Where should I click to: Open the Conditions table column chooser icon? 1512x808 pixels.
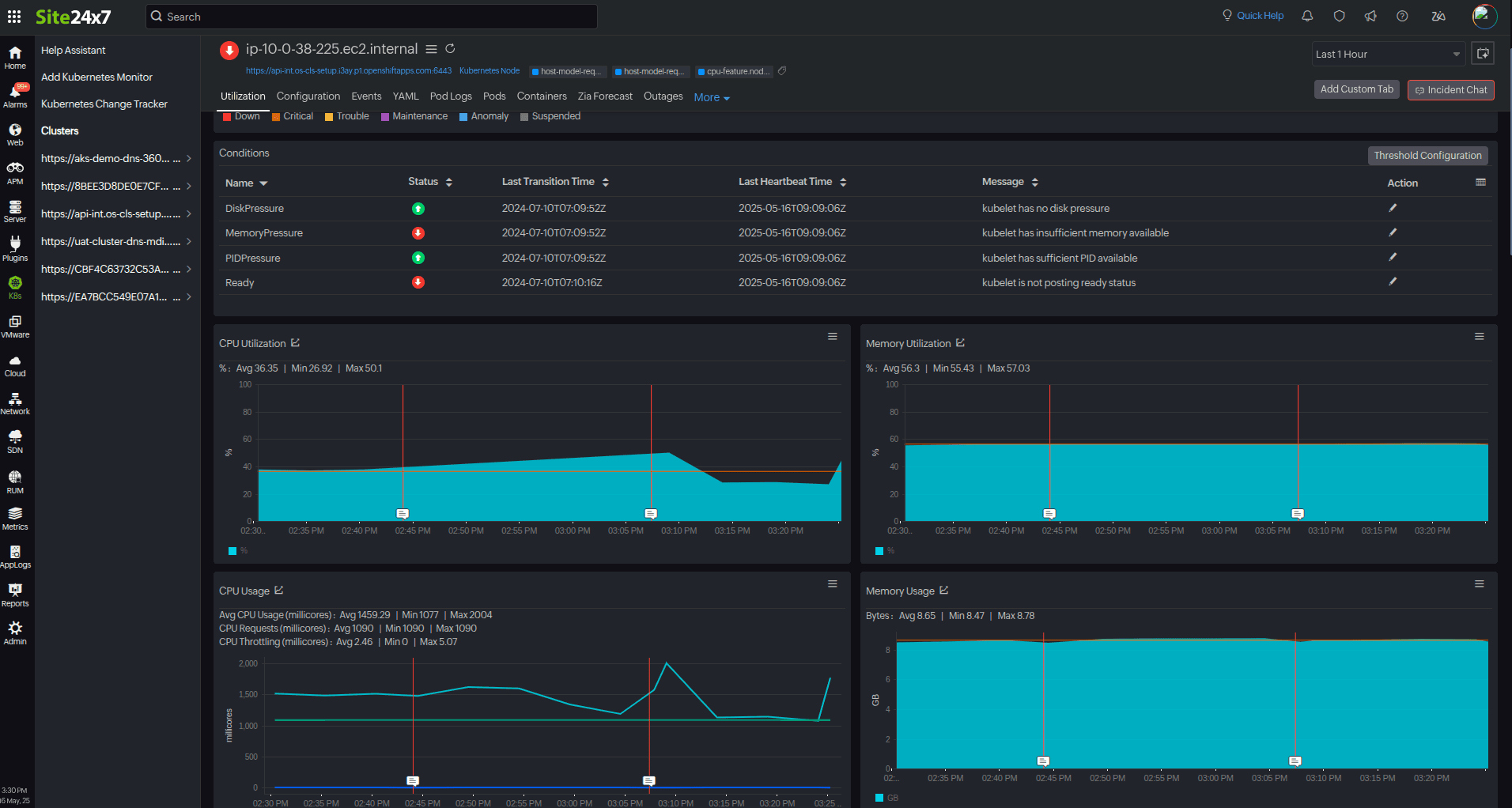click(1480, 183)
